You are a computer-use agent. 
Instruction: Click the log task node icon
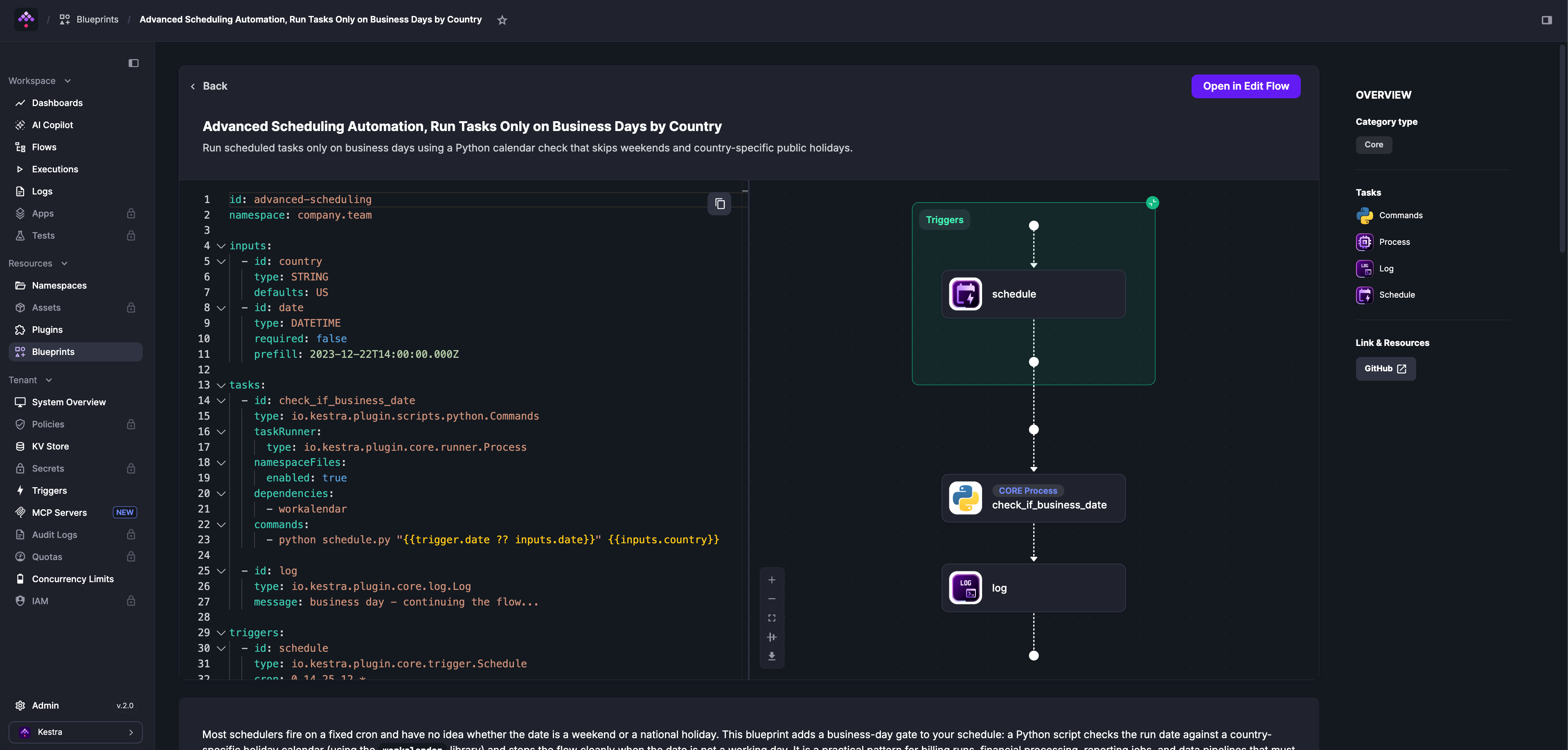pos(965,587)
